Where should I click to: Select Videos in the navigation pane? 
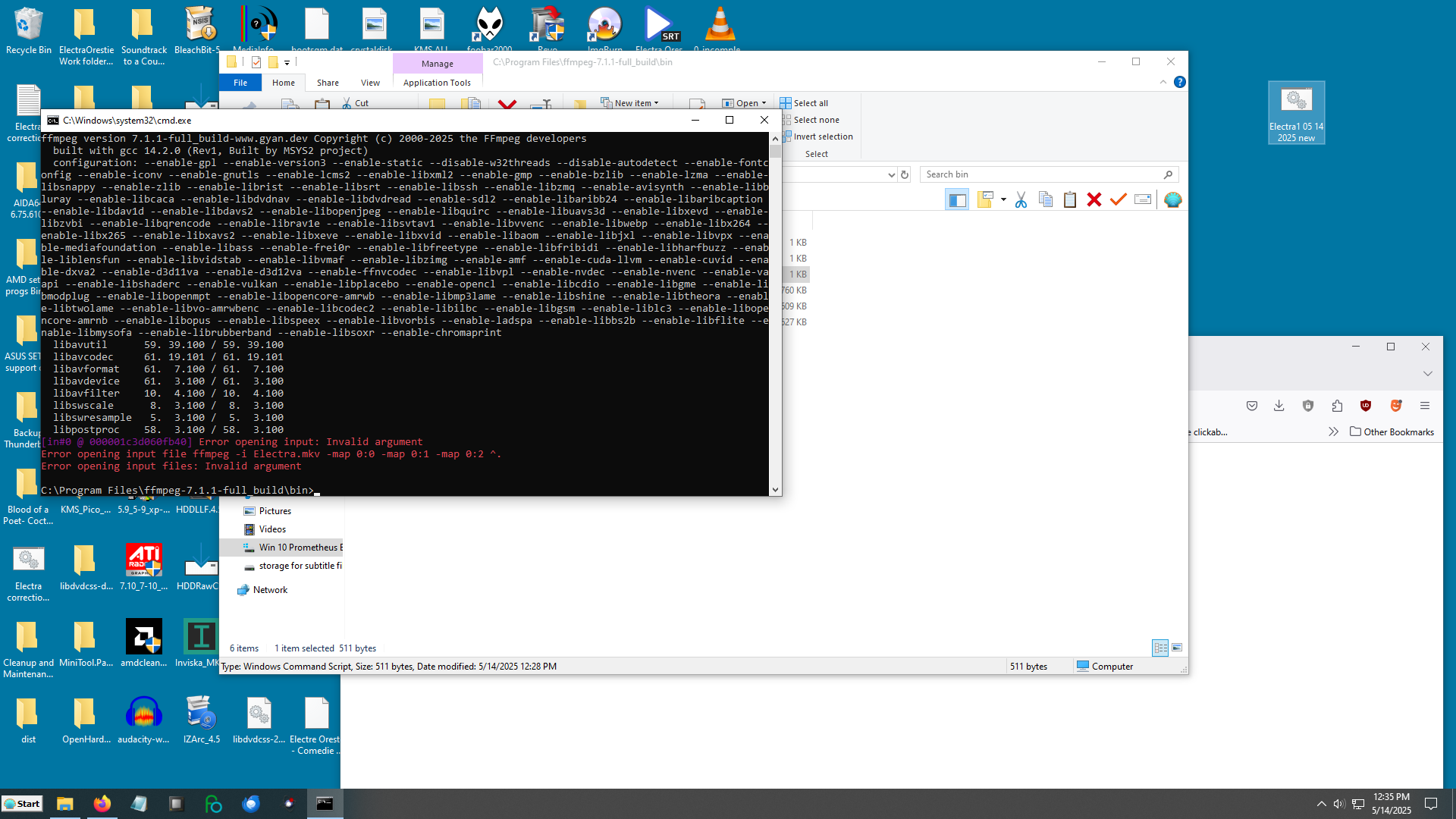(272, 529)
